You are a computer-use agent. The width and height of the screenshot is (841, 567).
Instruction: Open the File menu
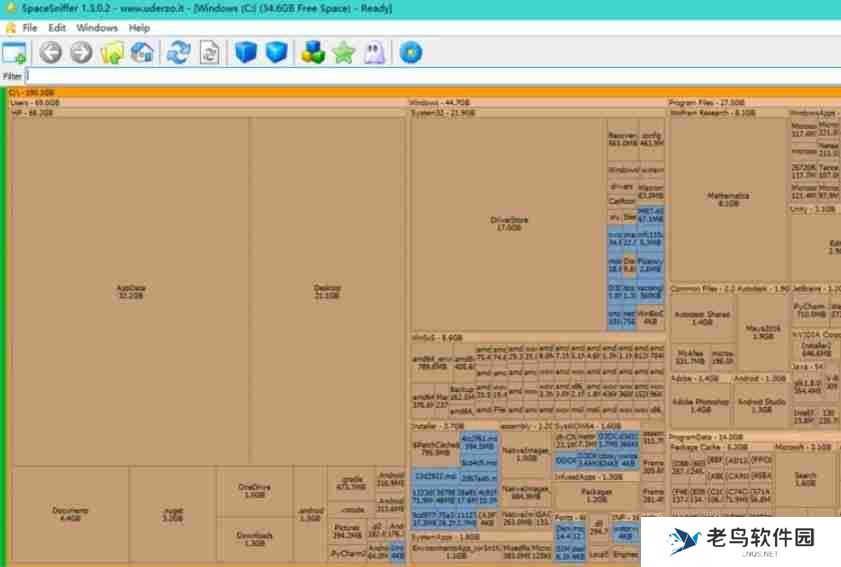[x=30, y=28]
